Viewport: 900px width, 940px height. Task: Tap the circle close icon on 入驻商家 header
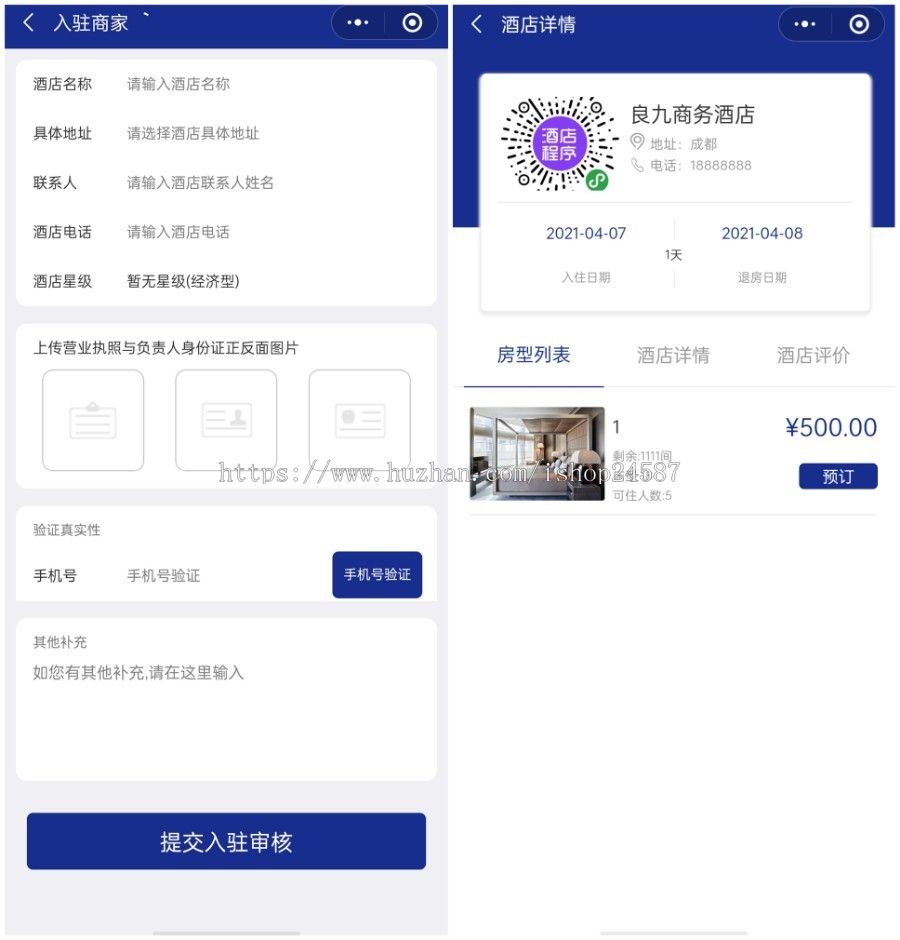pos(412,23)
